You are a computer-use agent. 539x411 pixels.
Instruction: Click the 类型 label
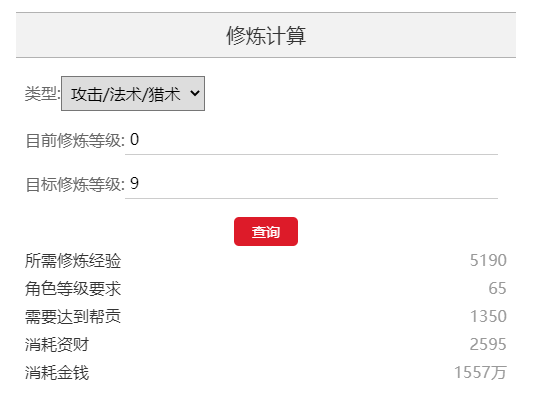(x=42, y=93)
